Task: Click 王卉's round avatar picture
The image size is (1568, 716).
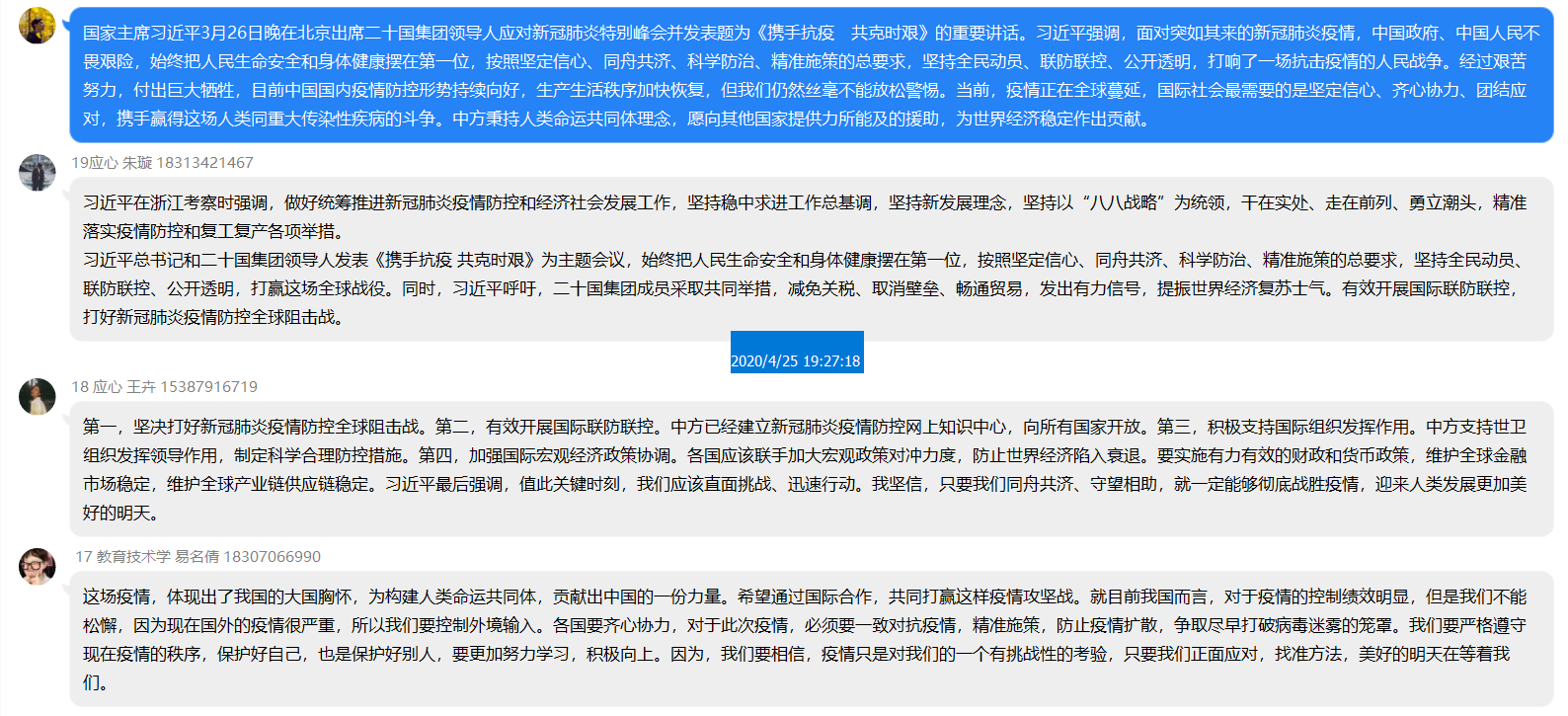Action: 38,397
